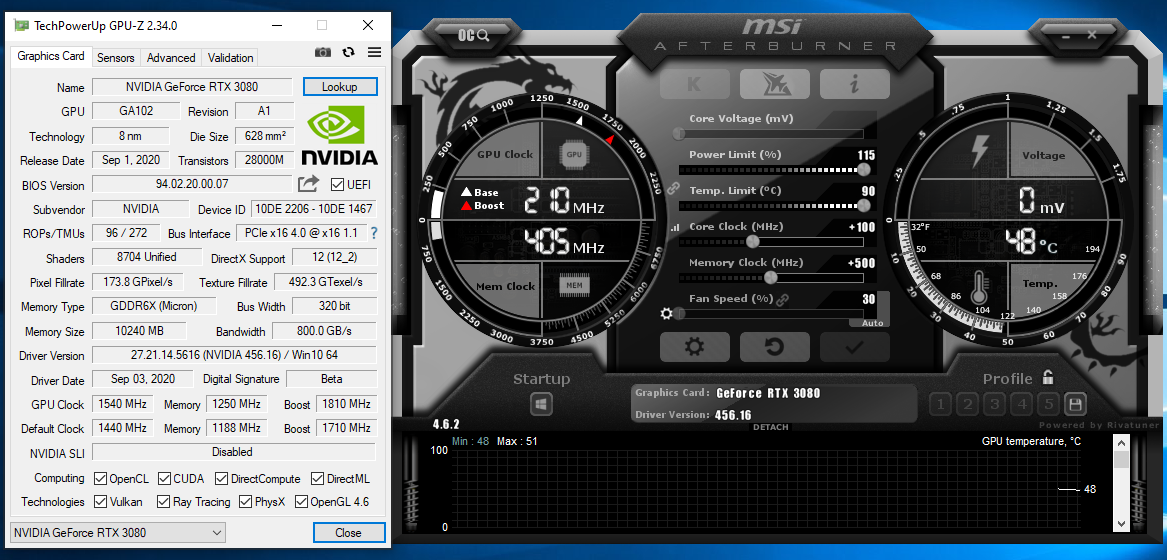
Task: Toggle the PhysX checkbox
Action: pos(245,501)
